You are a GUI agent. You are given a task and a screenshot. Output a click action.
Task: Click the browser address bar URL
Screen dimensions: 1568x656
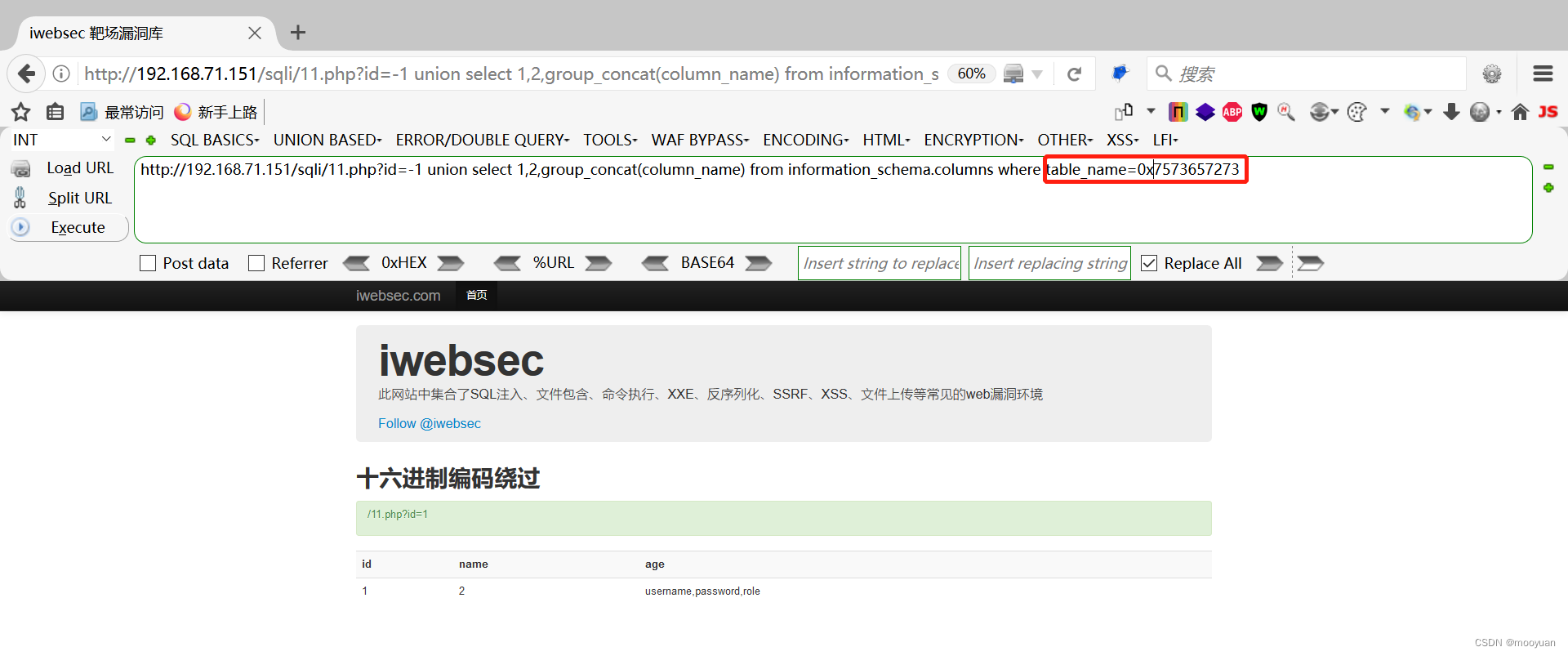click(511, 74)
